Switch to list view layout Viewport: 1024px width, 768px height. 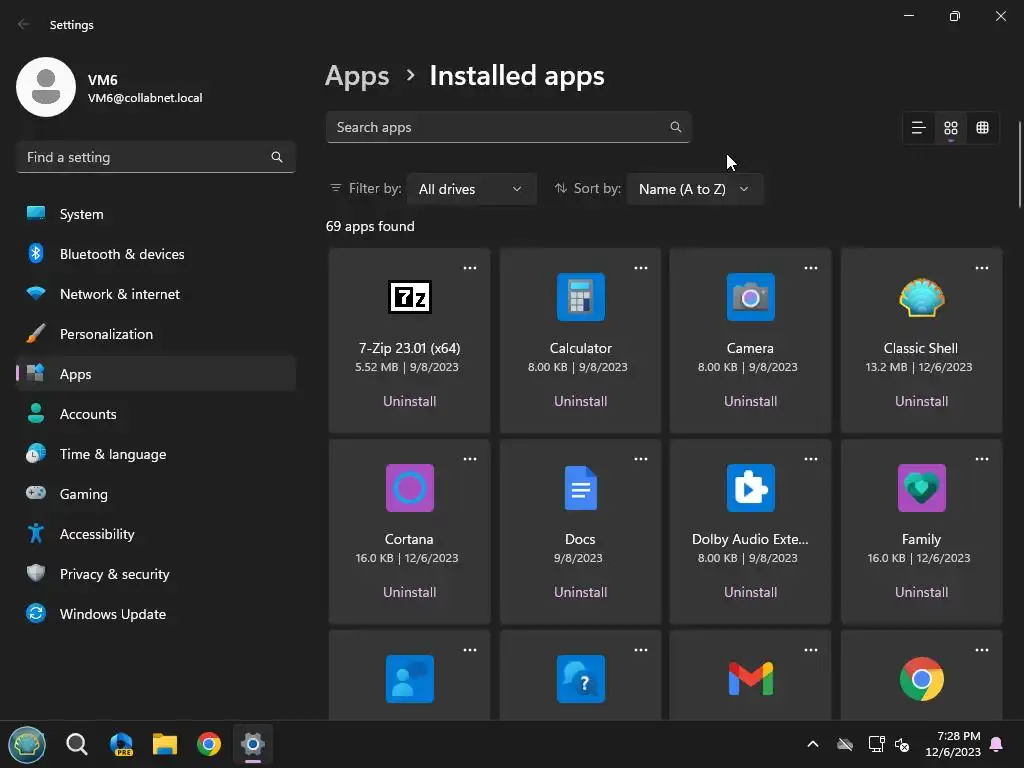pos(918,128)
